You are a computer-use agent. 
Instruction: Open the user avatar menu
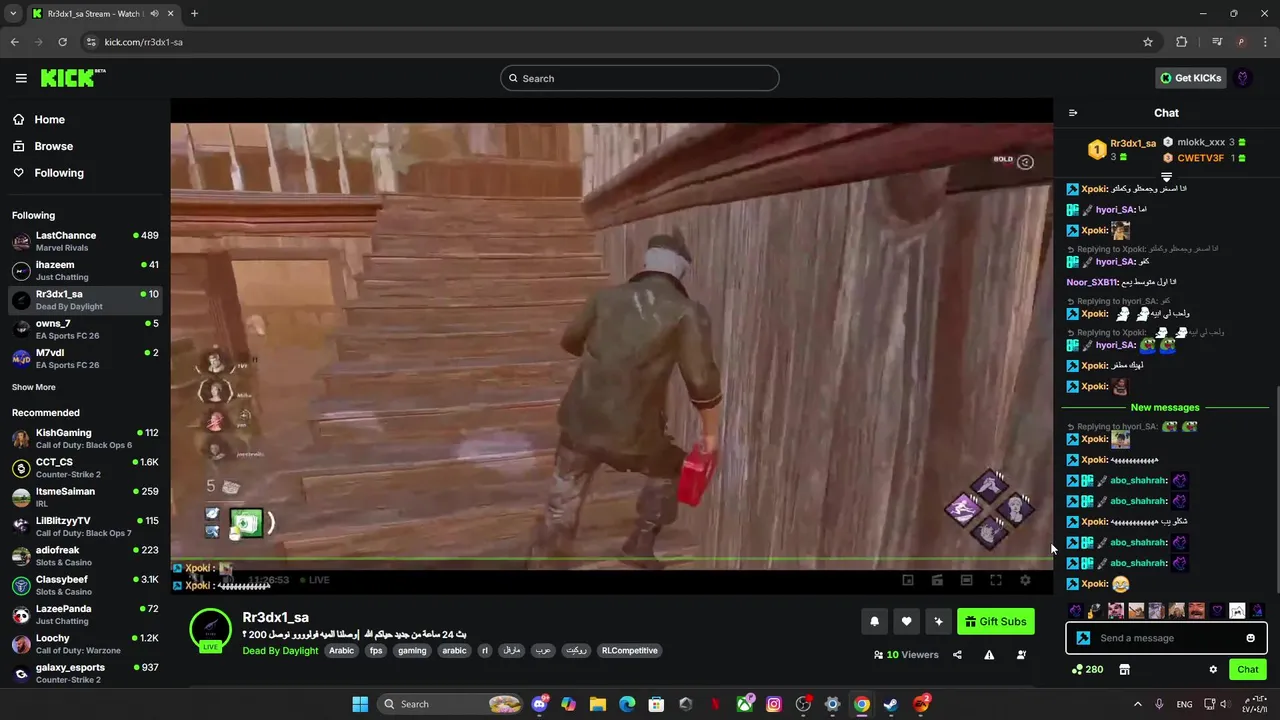click(1243, 78)
